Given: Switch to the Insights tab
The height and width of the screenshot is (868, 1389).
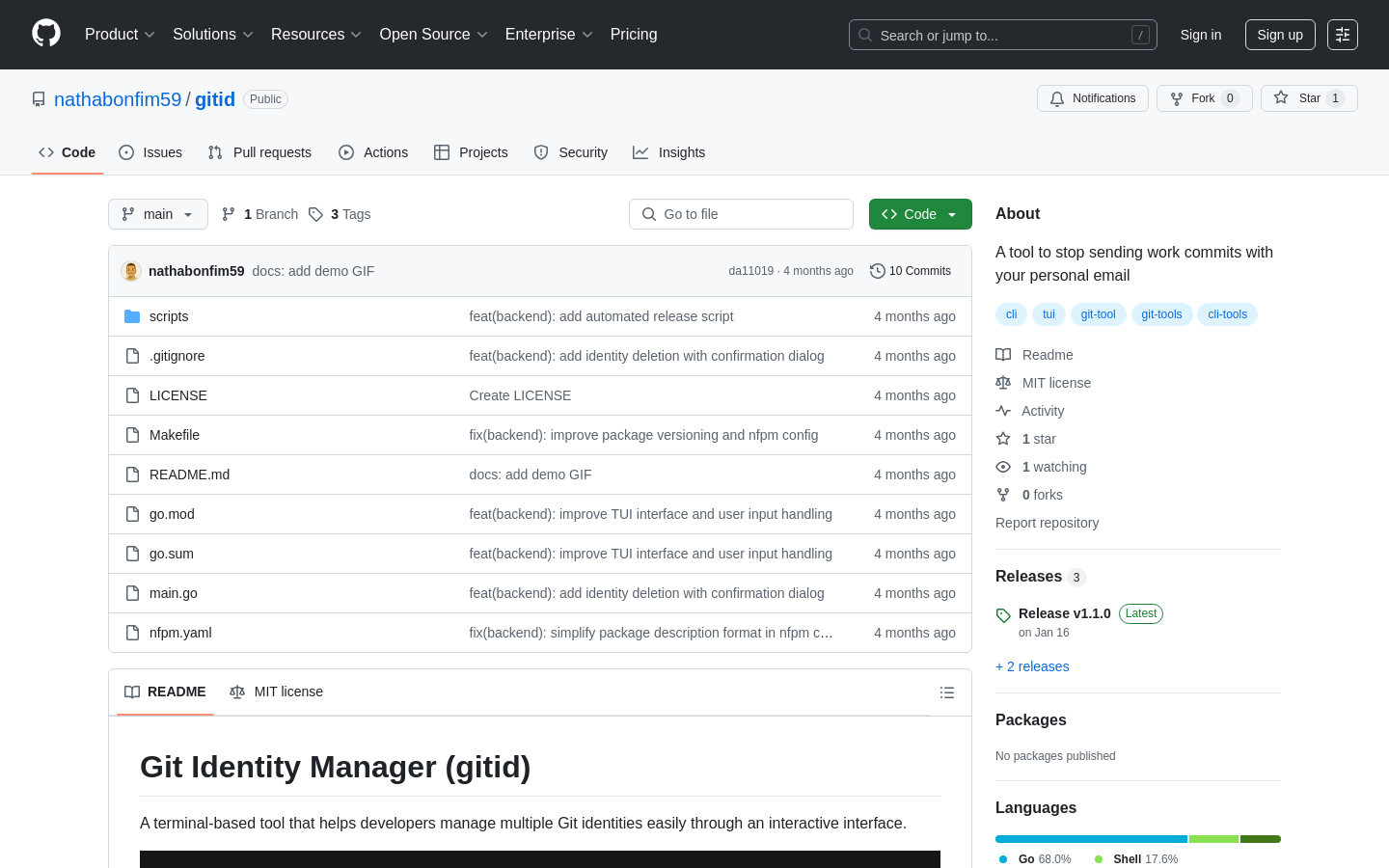Looking at the screenshot, I should click(x=669, y=152).
